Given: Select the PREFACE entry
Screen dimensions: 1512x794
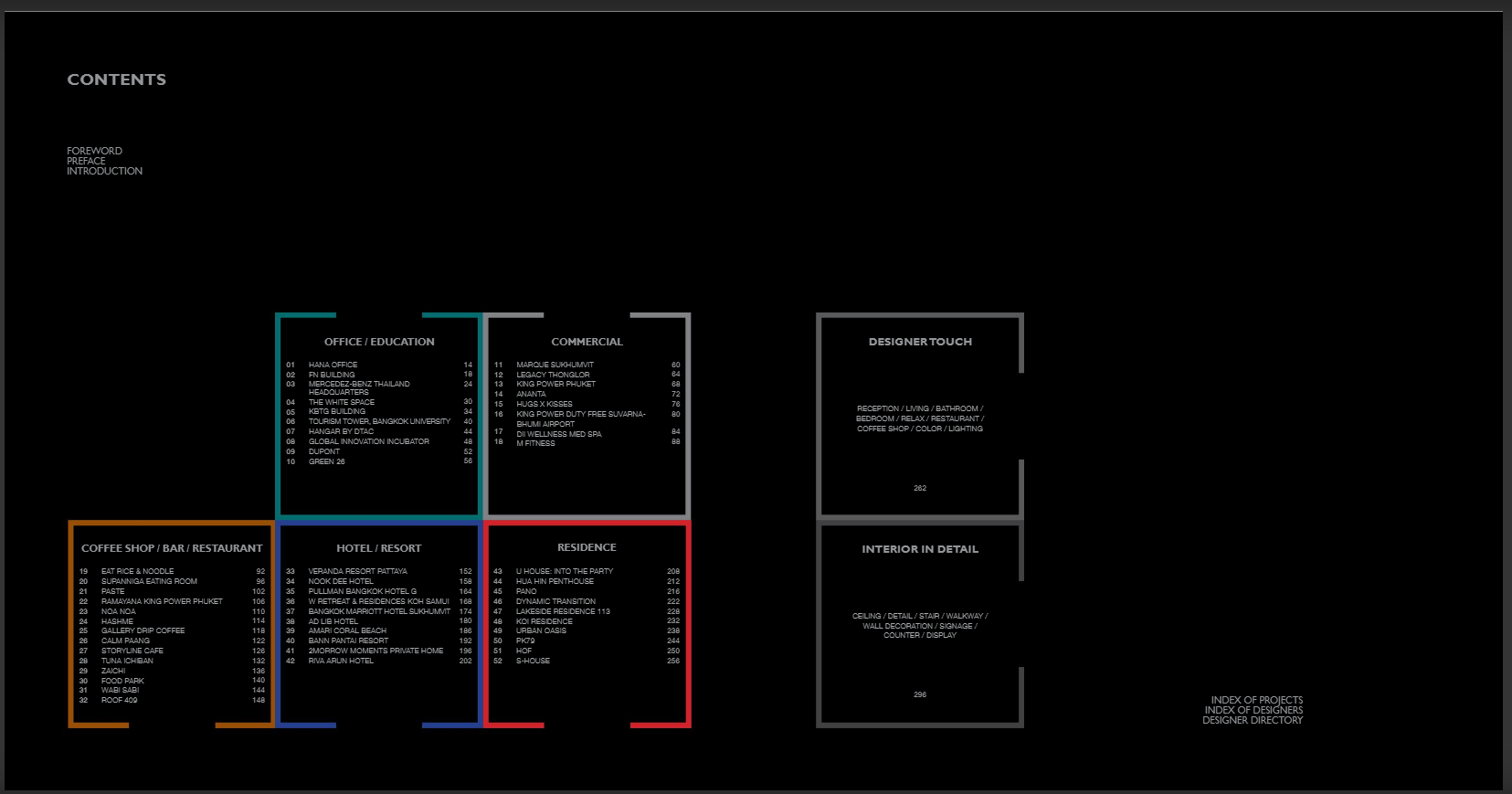Looking at the screenshot, I should click(86, 161).
